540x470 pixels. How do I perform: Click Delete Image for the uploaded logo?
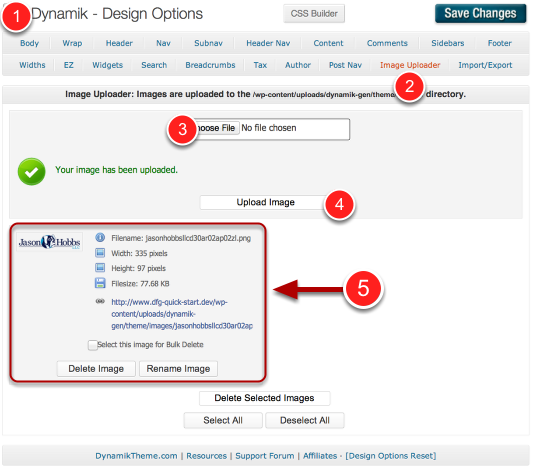96,369
